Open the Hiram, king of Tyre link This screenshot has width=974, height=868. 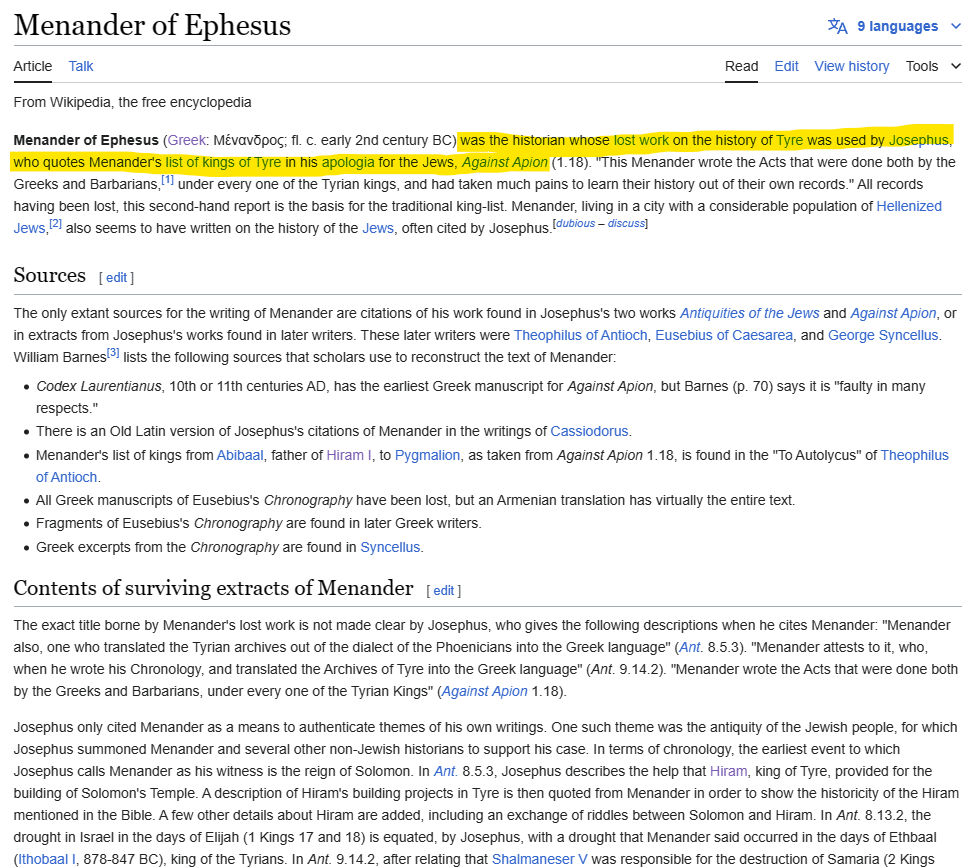[728, 772]
